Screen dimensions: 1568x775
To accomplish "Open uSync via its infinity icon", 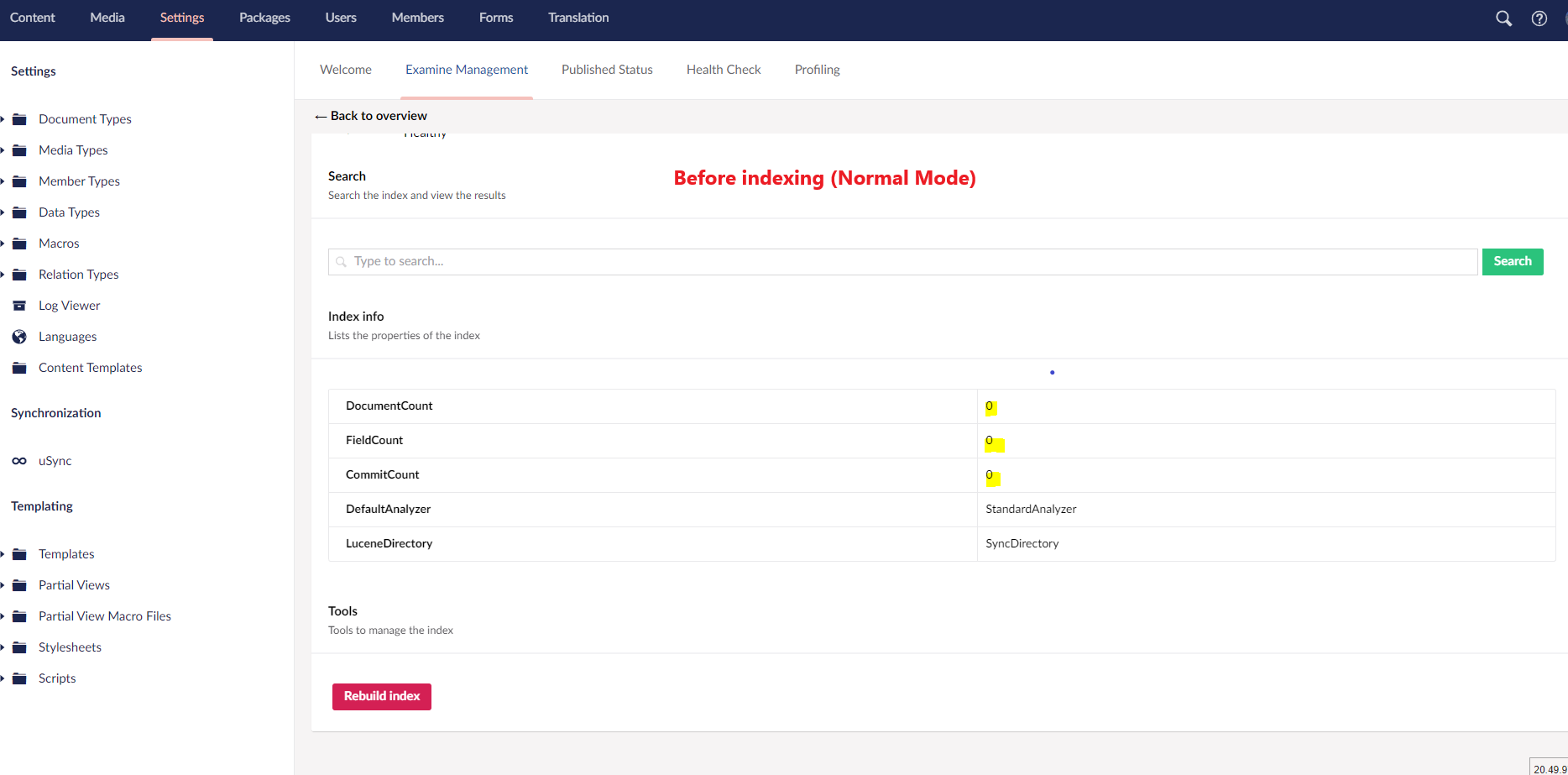I will [19, 460].
